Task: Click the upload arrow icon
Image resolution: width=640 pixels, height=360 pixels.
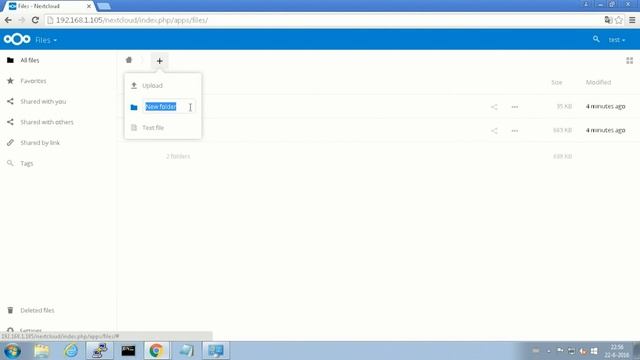Action: [x=134, y=85]
